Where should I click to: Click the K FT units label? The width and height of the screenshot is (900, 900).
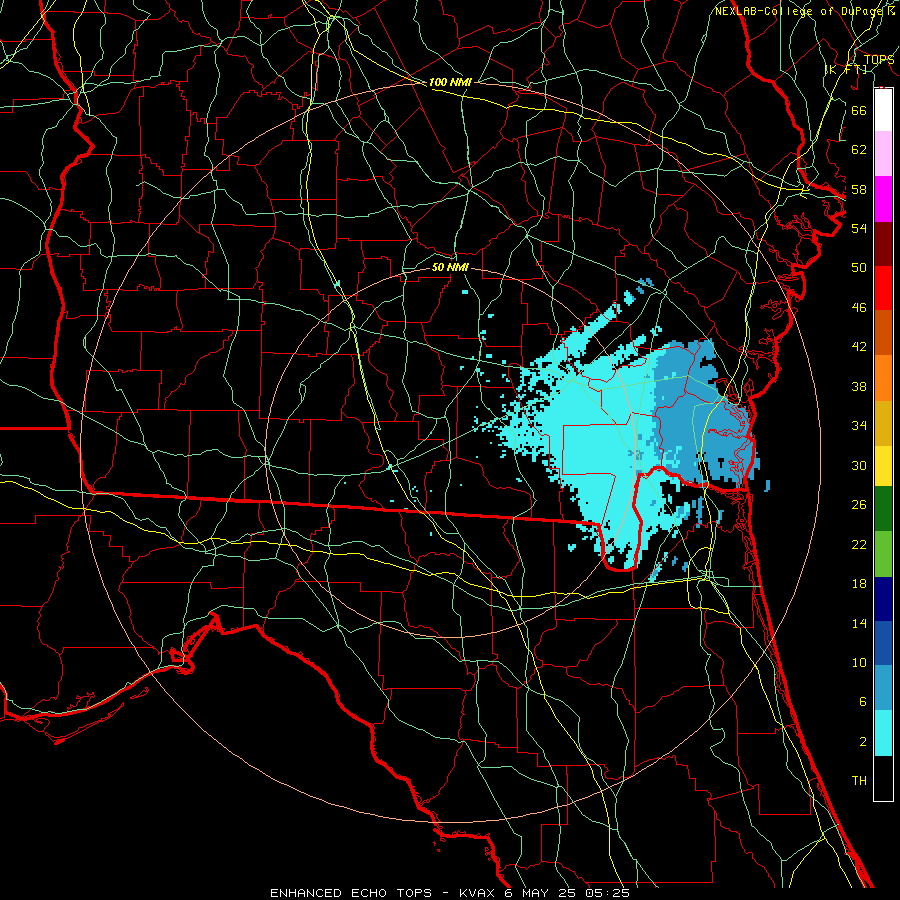tap(846, 69)
